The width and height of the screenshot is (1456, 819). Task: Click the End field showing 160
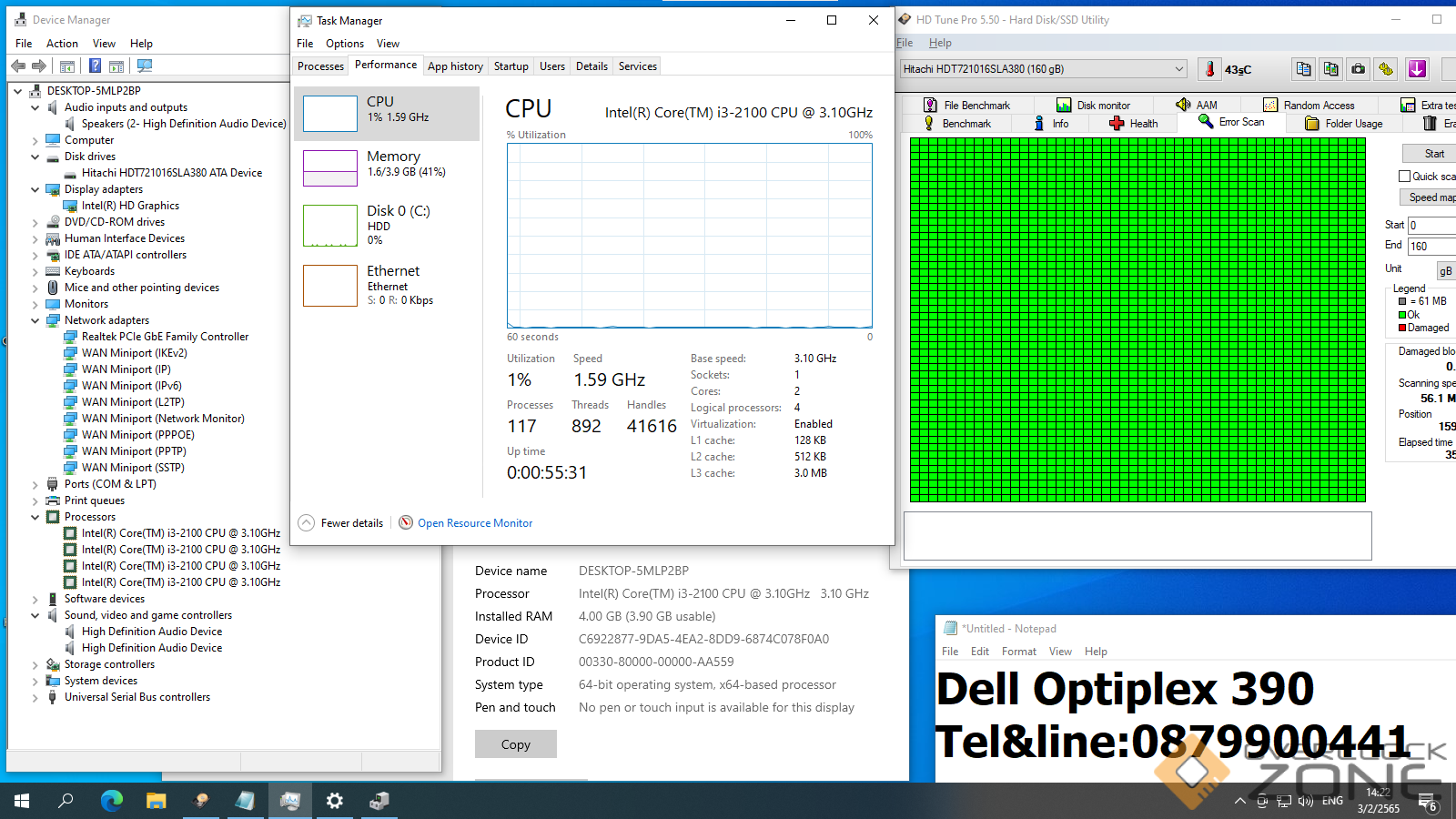1431,246
